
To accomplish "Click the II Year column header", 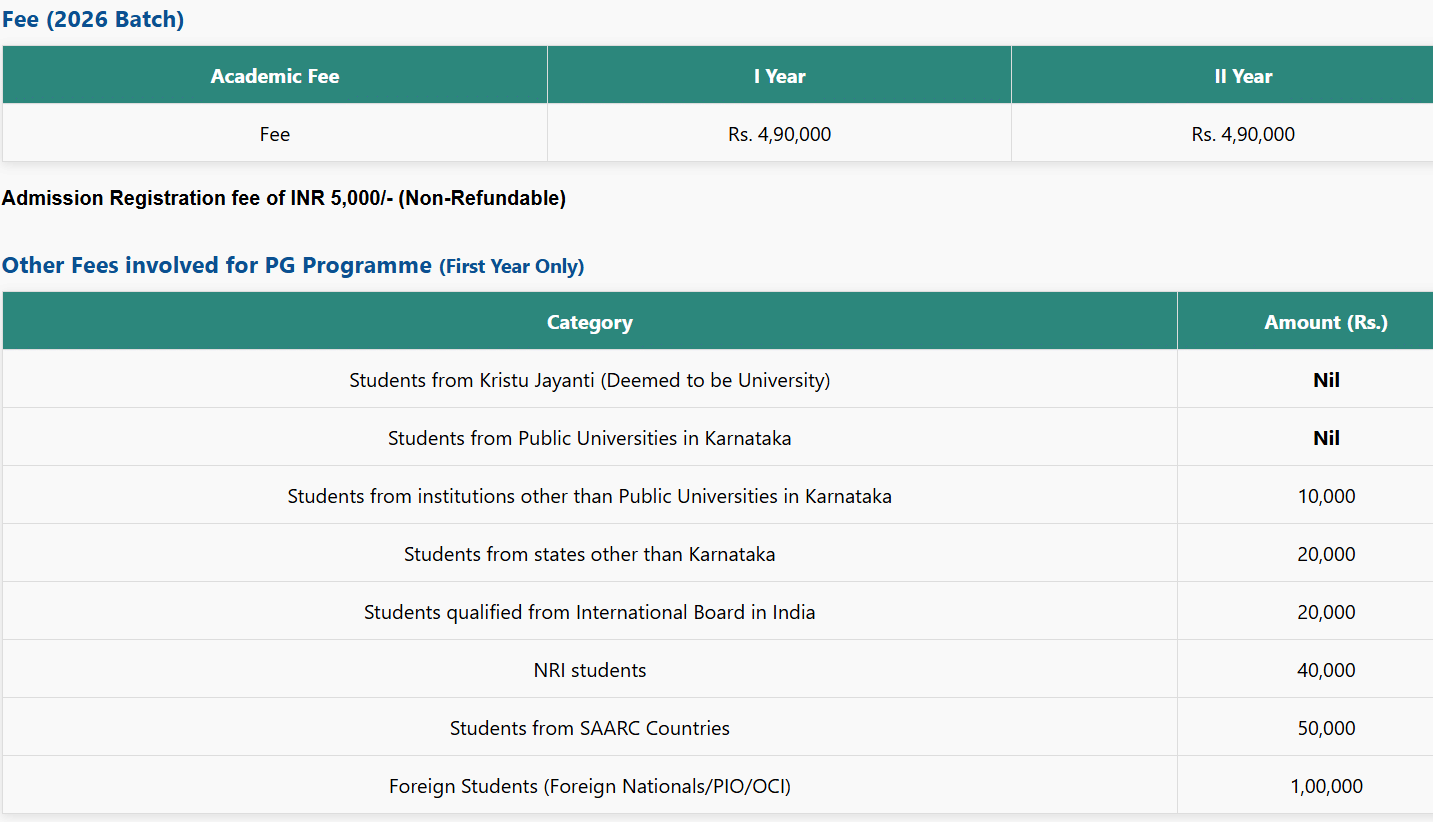I will [1243, 76].
